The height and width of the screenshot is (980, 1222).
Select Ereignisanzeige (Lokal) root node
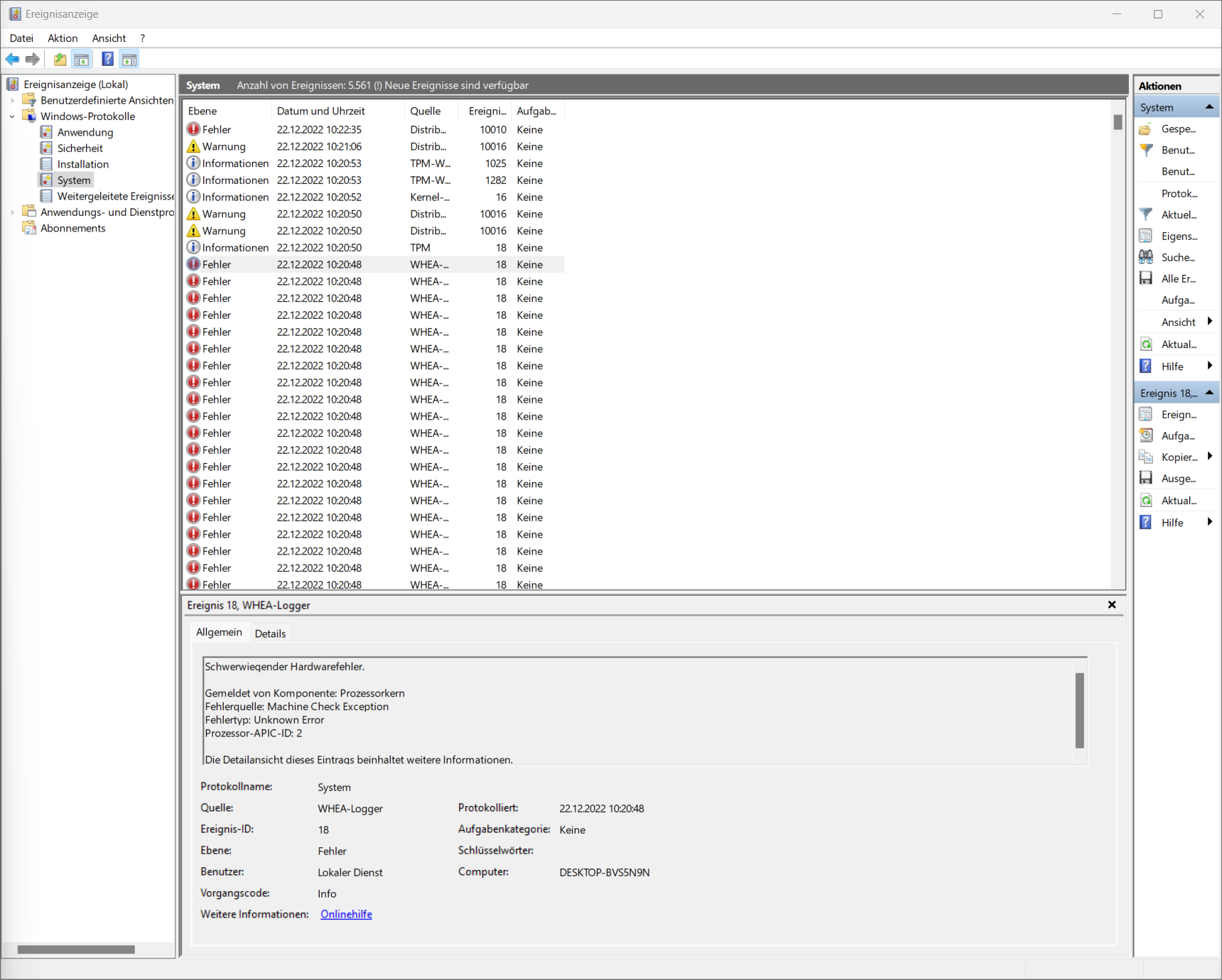75,85
